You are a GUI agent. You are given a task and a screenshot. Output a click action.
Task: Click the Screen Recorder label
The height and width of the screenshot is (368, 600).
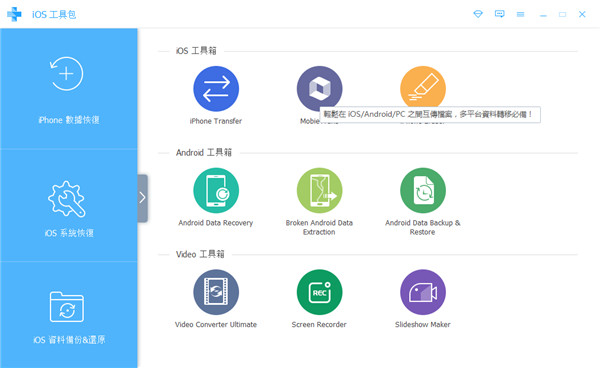319,324
